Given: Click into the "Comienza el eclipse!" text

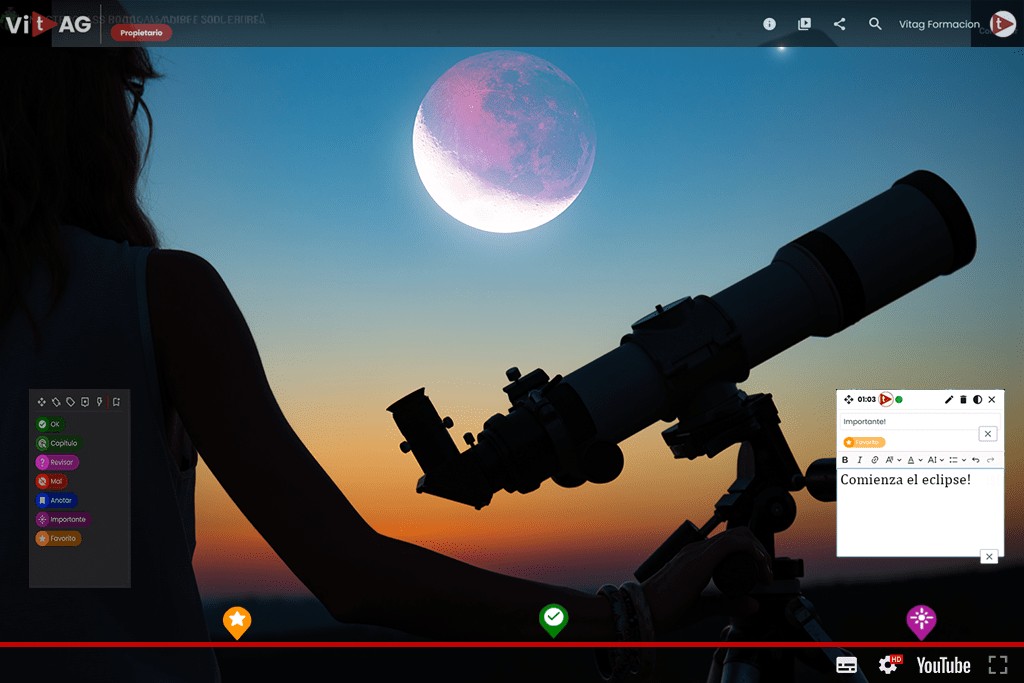Looking at the screenshot, I should [x=905, y=480].
